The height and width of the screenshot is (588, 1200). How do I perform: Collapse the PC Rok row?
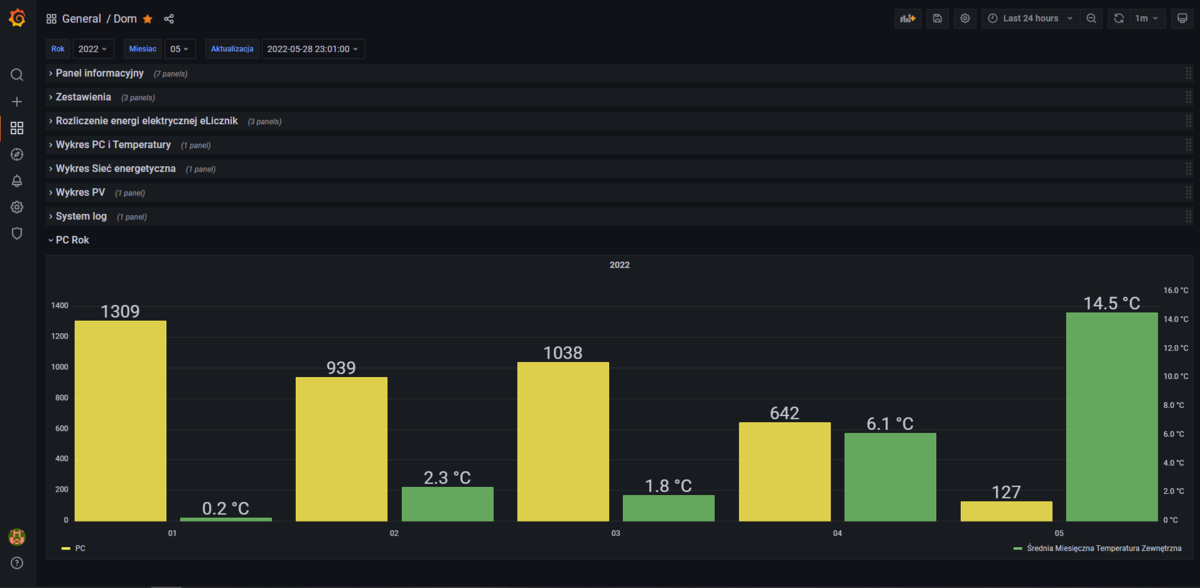click(x=72, y=240)
